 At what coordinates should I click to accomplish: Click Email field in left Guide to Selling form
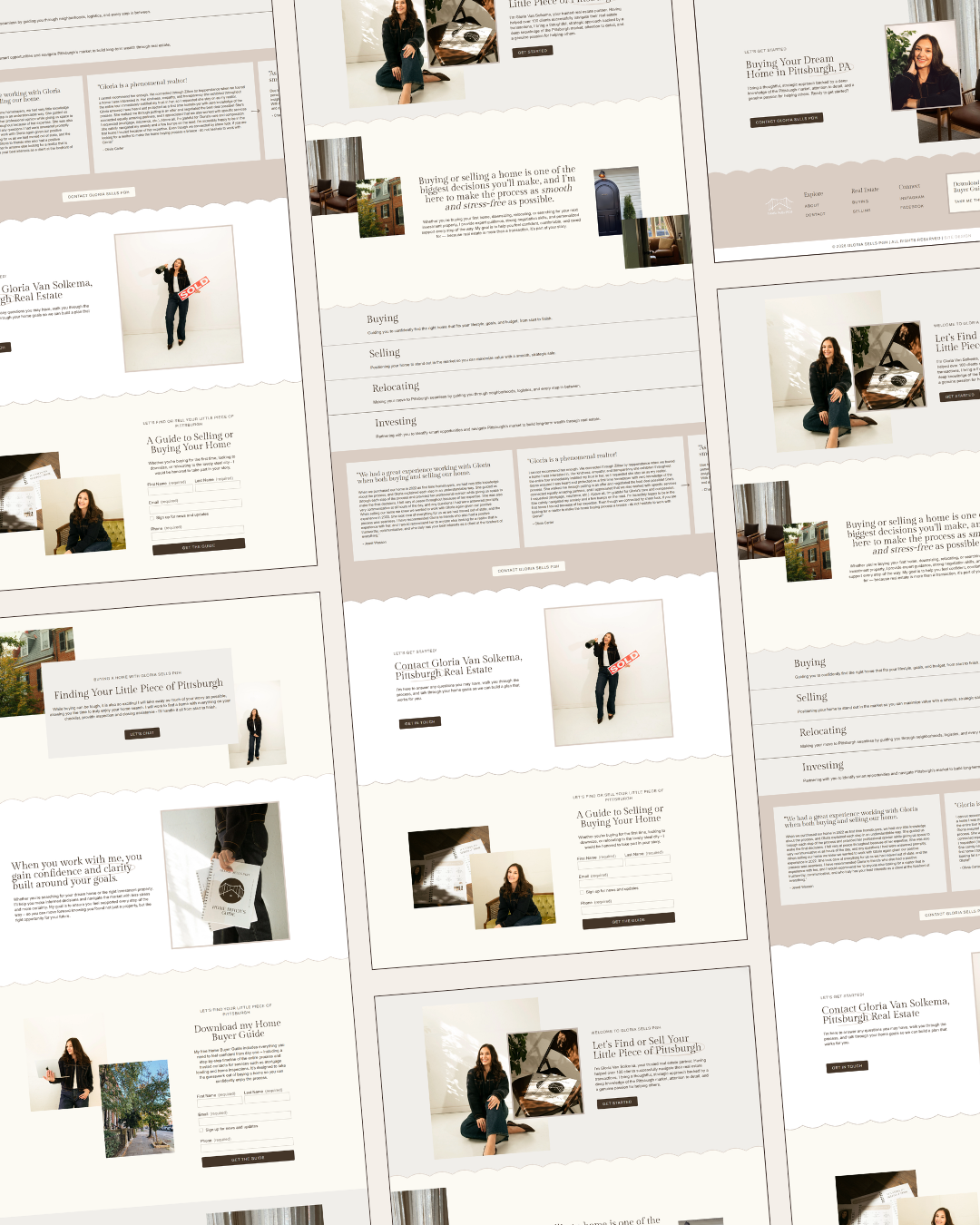click(x=195, y=505)
